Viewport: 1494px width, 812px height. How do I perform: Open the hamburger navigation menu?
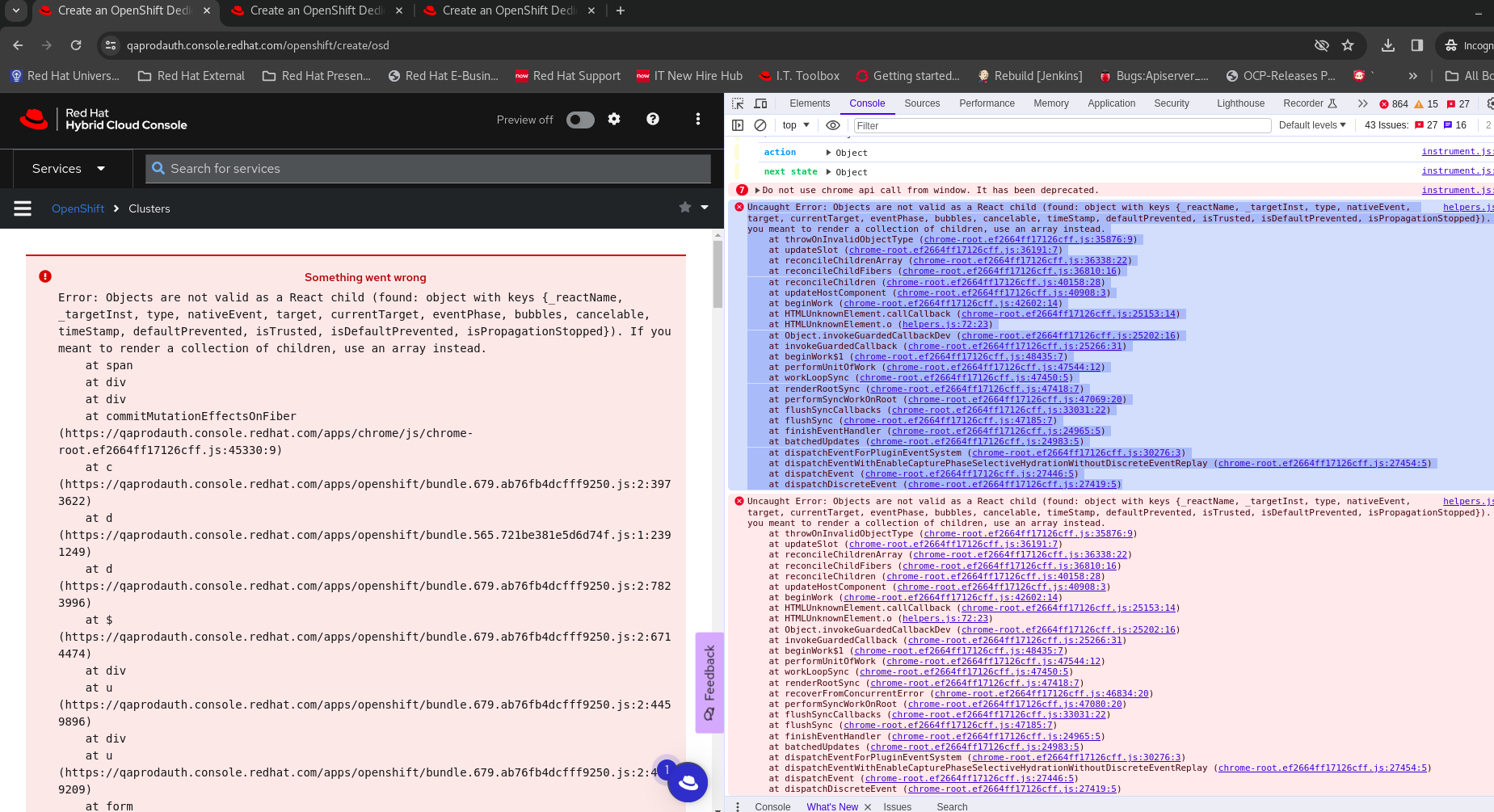point(23,208)
